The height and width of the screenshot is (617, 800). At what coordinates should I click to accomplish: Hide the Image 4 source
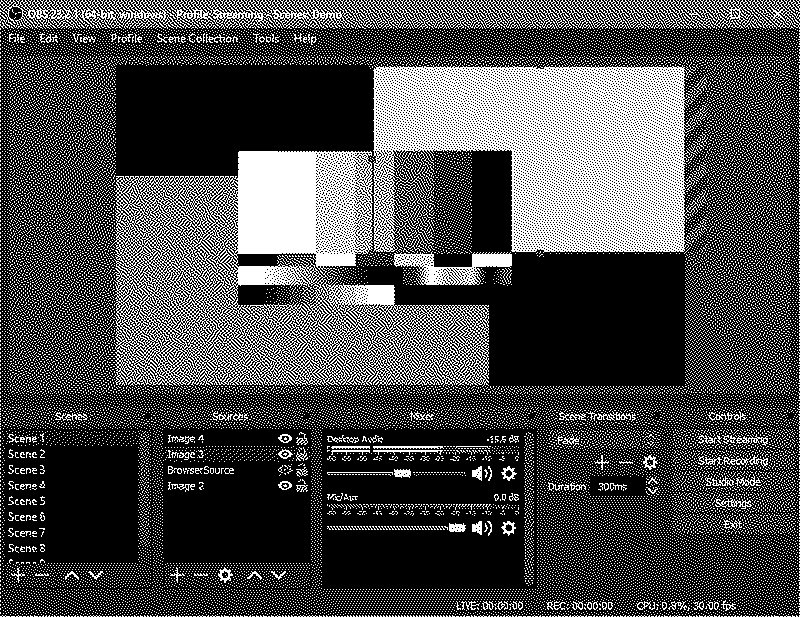285,439
